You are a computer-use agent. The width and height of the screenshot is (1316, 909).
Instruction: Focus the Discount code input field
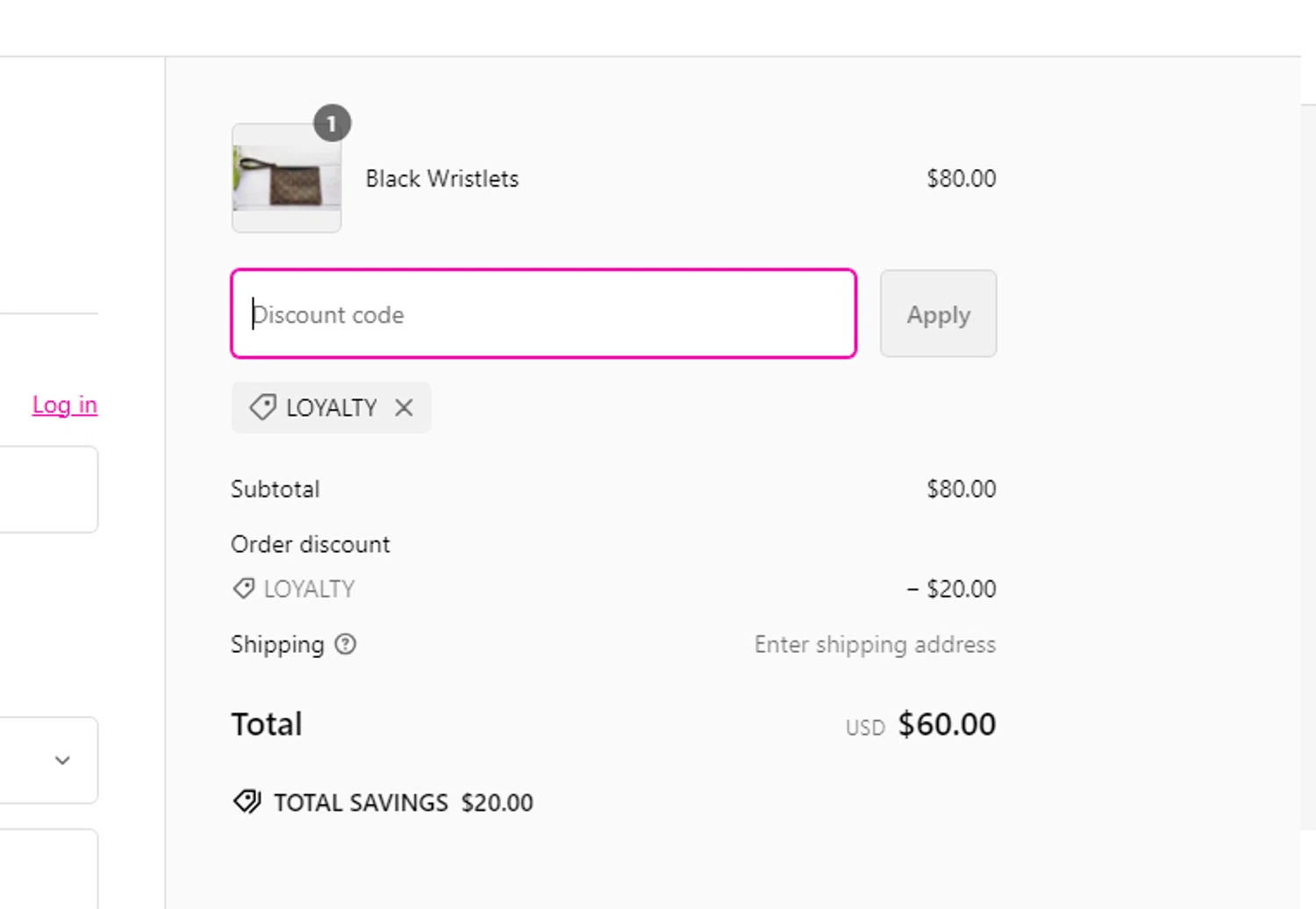click(543, 314)
